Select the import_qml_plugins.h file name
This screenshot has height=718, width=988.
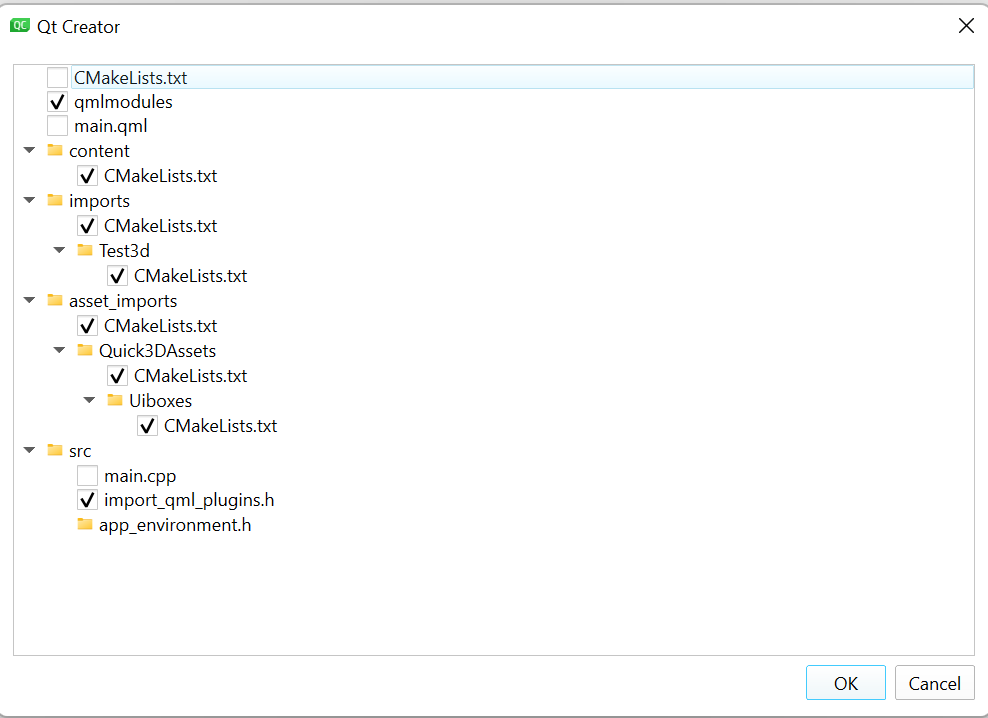(189, 501)
